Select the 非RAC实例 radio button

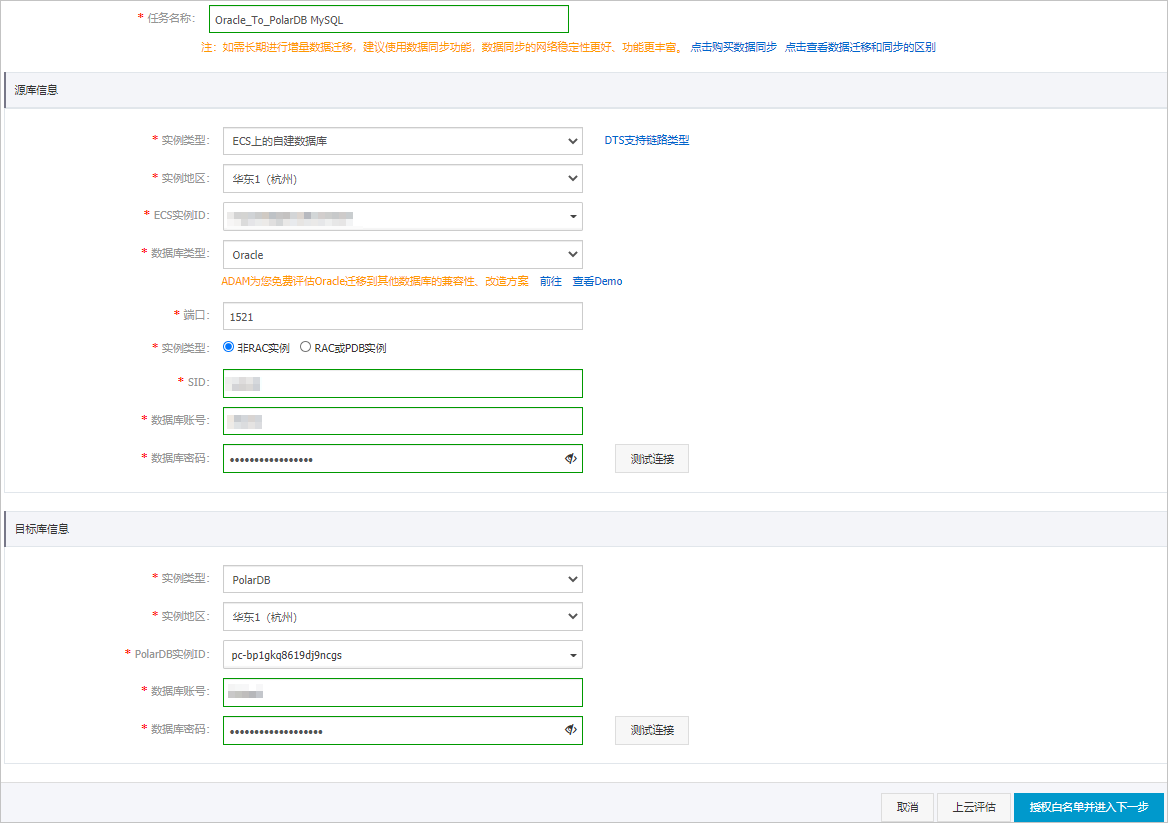228,347
